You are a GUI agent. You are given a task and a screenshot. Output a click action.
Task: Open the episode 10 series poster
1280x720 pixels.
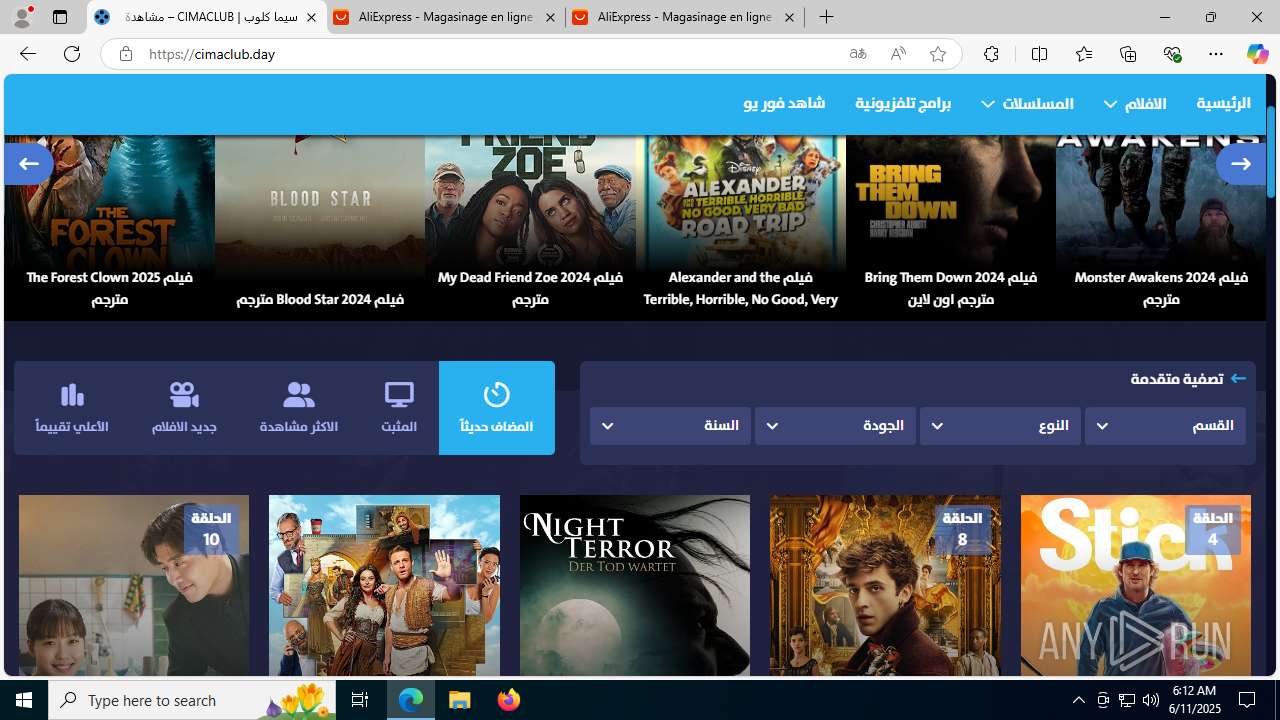(134, 585)
